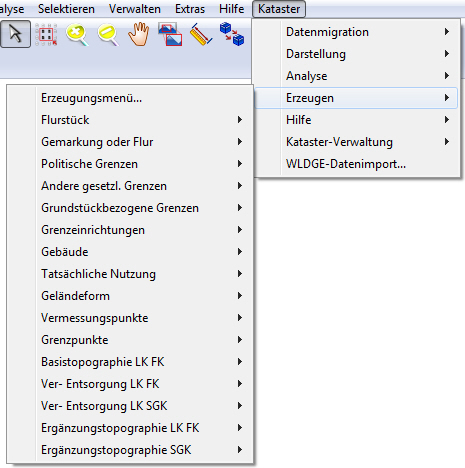Select the pan hand tool
The width and height of the screenshot is (465, 468).
click(x=139, y=34)
